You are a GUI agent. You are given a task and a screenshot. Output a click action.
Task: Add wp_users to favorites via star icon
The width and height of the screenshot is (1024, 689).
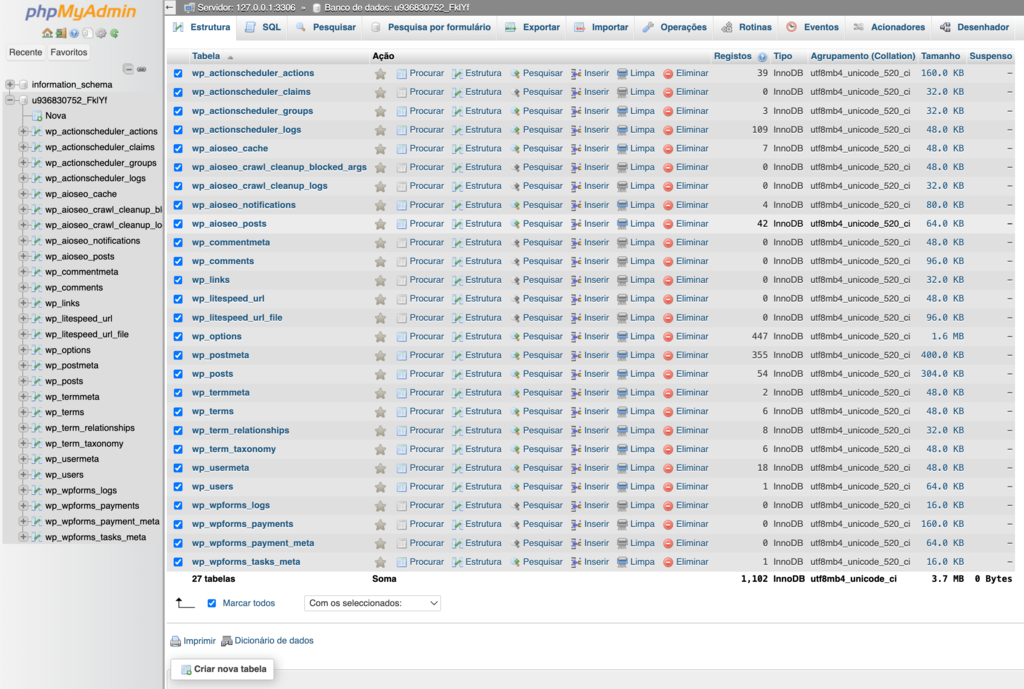coord(380,487)
